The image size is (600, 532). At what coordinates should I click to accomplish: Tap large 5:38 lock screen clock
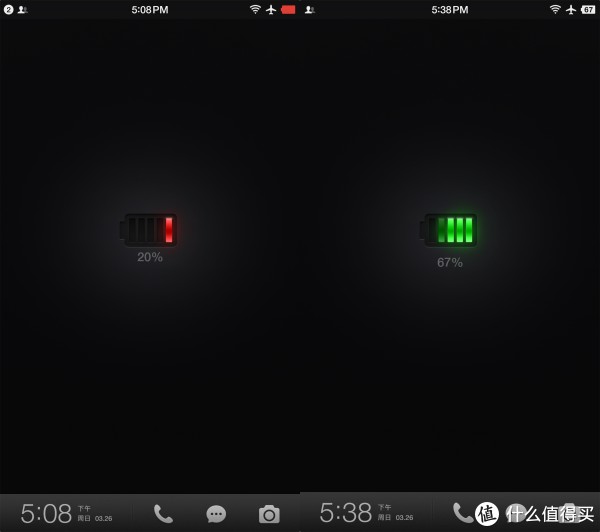pyautogui.click(x=346, y=512)
